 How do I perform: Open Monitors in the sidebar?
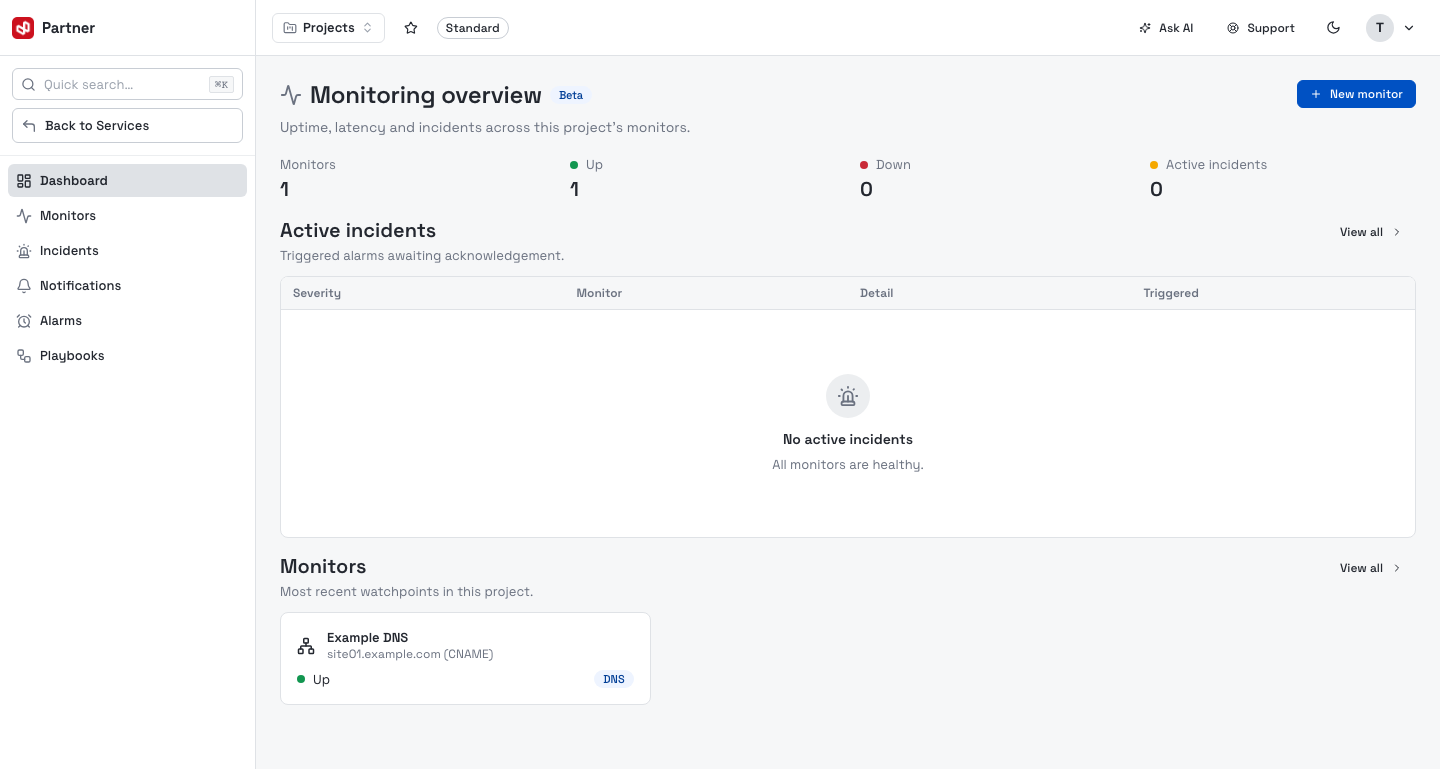(127, 216)
